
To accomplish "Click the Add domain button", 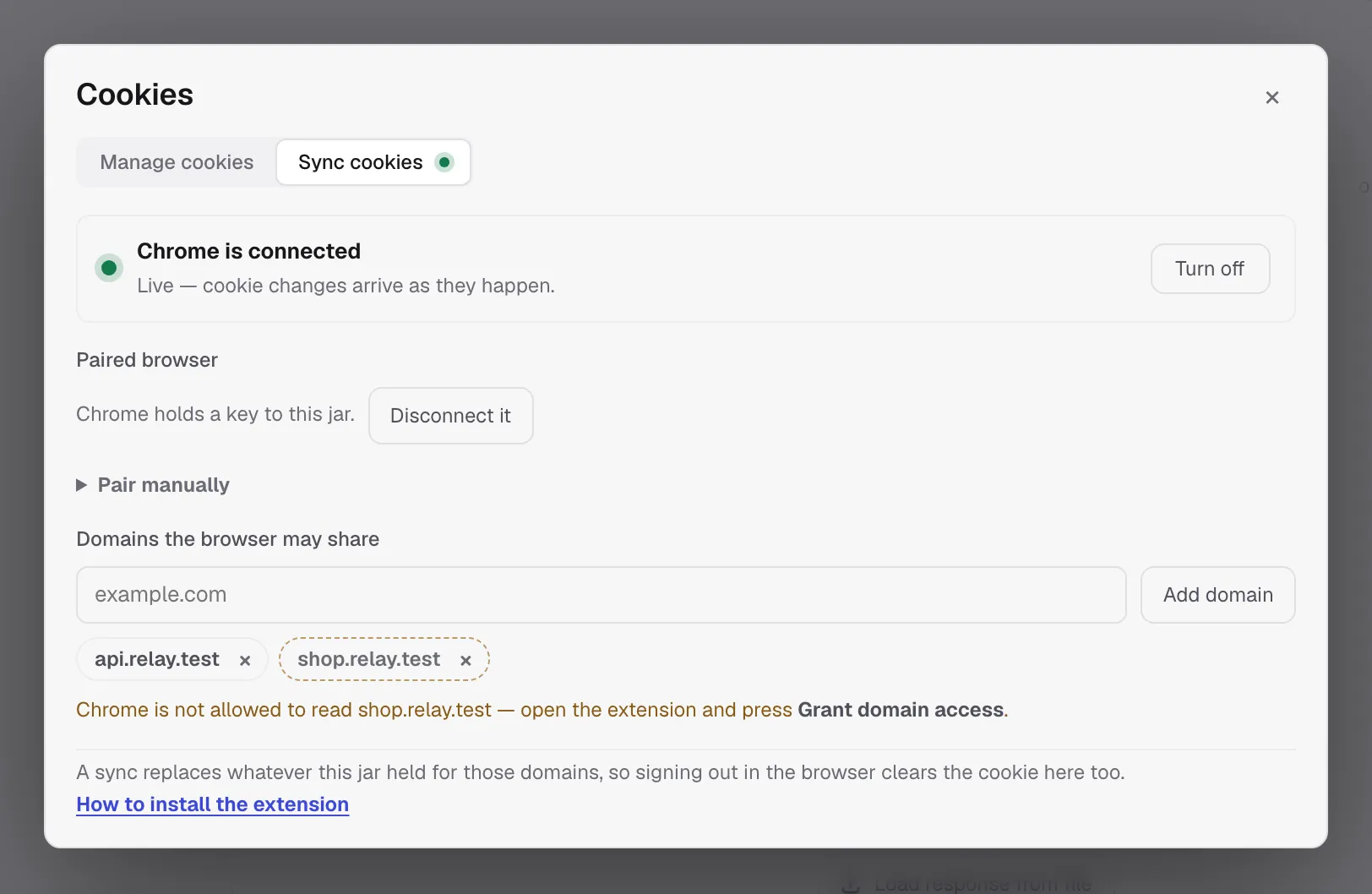I will click(1217, 595).
